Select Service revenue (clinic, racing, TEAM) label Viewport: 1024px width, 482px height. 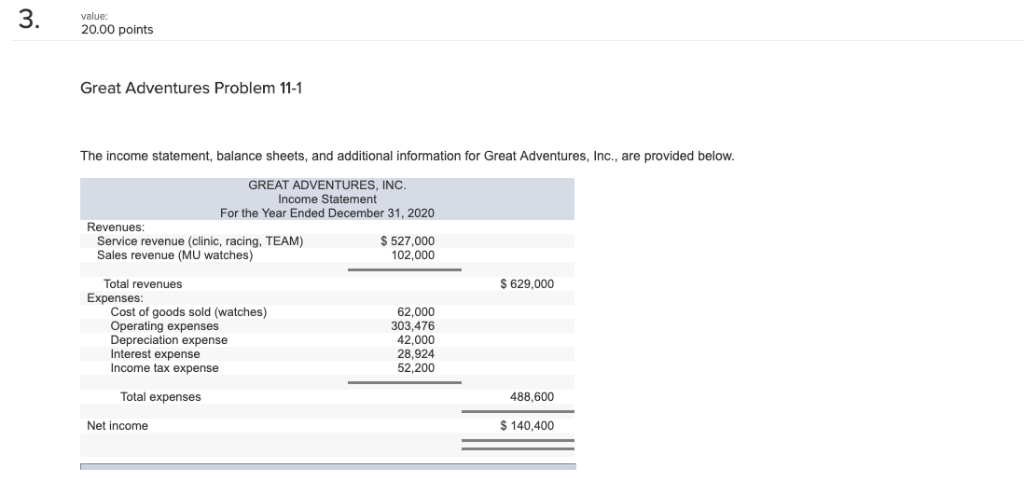(200, 242)
